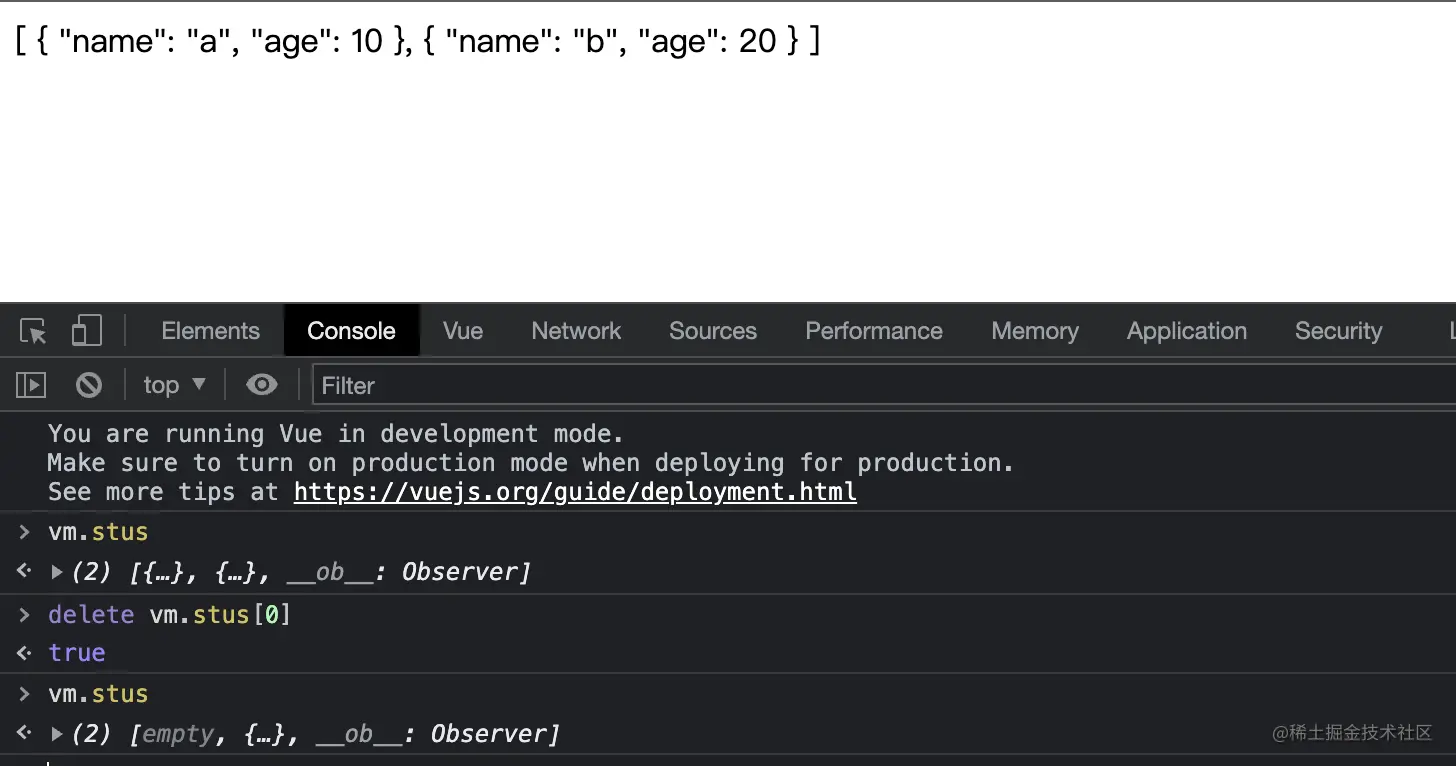Image resolution: width=1456 pixels, height=766 pixels.
Task: Switch to the Elements tab
Action: (x=210, y=331)
